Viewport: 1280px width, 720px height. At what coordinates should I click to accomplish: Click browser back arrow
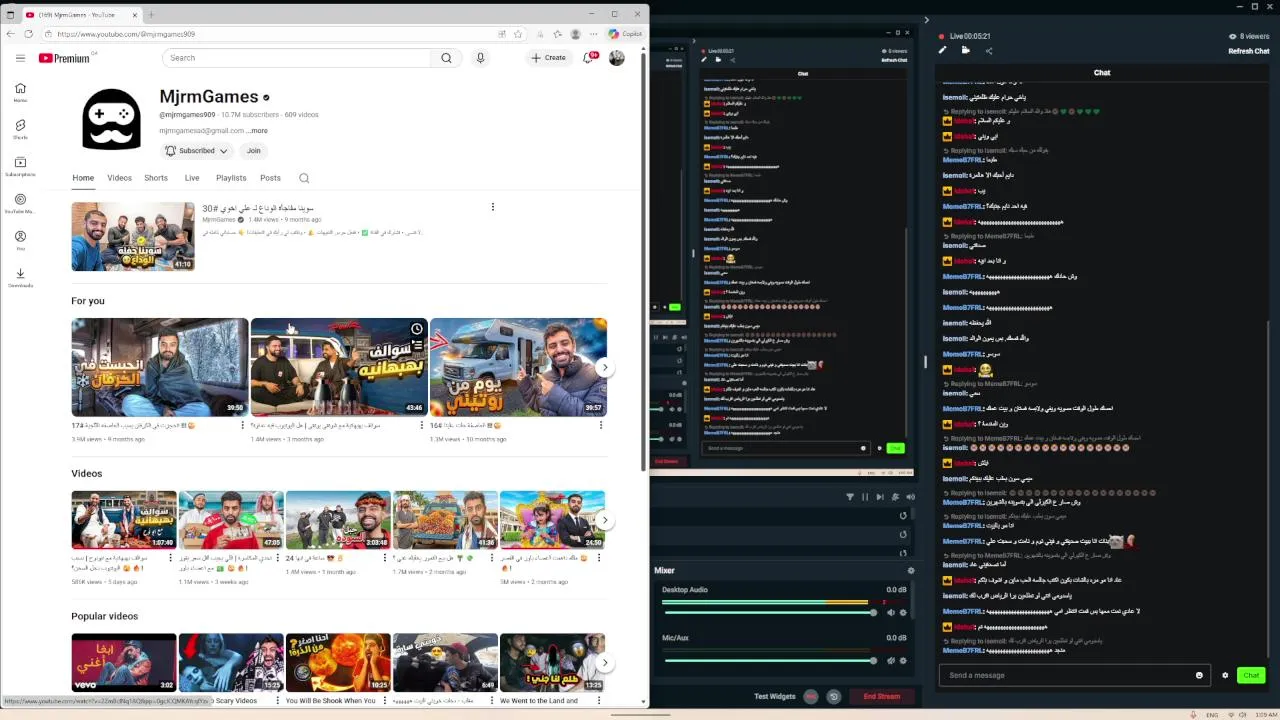click(12, 34)
